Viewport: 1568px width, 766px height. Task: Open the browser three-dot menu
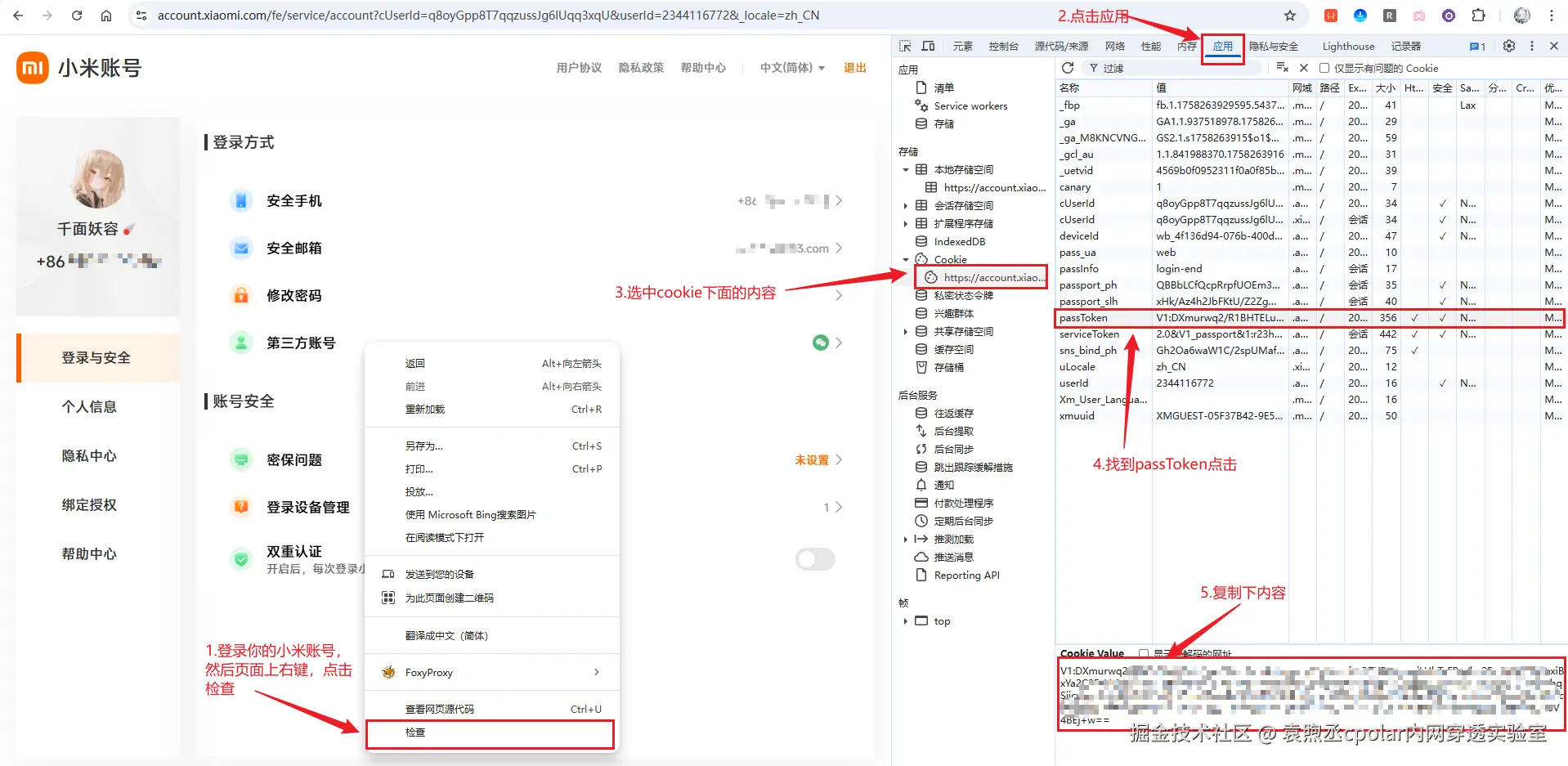(1552, 16)
